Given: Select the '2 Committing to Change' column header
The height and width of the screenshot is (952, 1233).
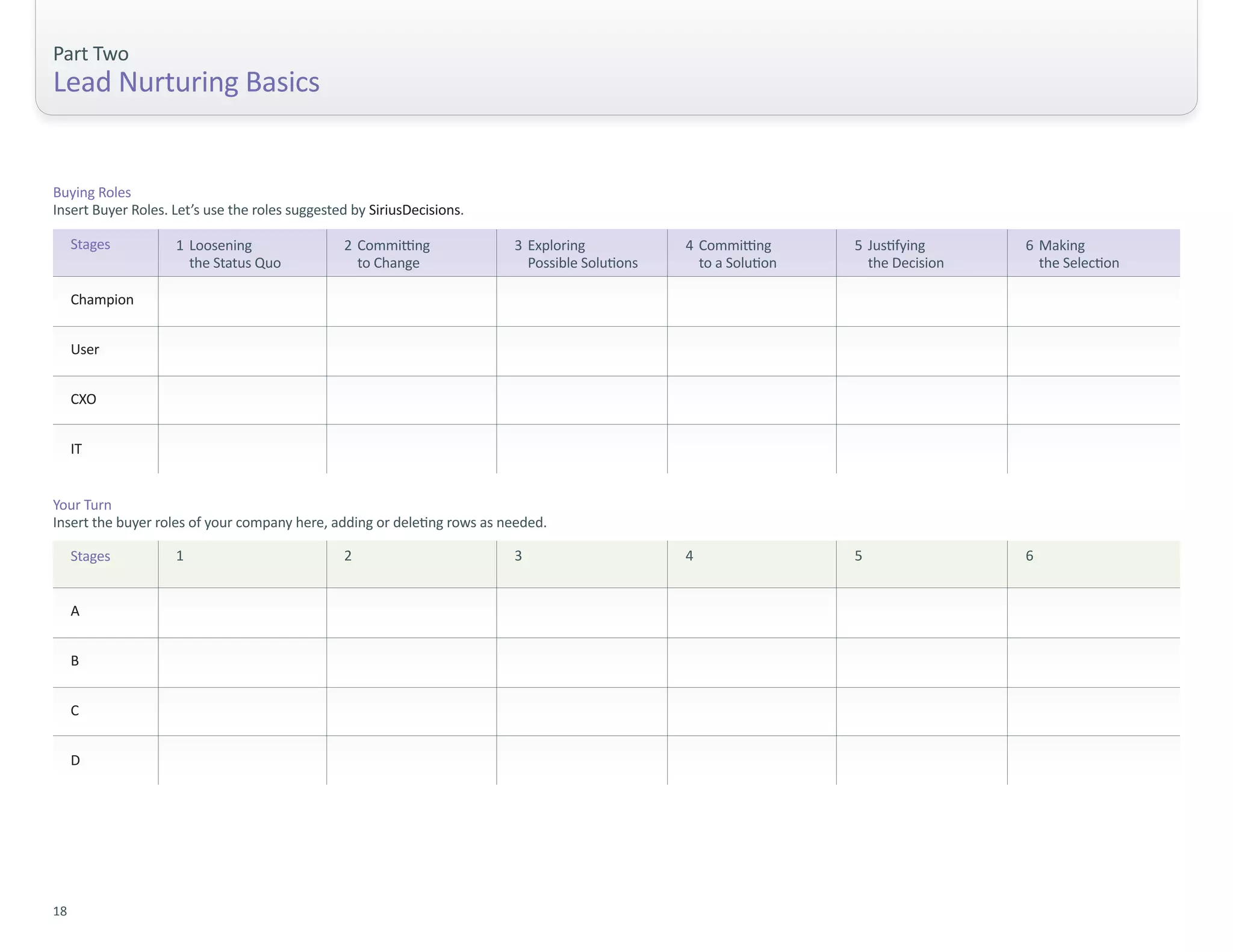Looking at the screenshot, I should (x=412, y=253).
